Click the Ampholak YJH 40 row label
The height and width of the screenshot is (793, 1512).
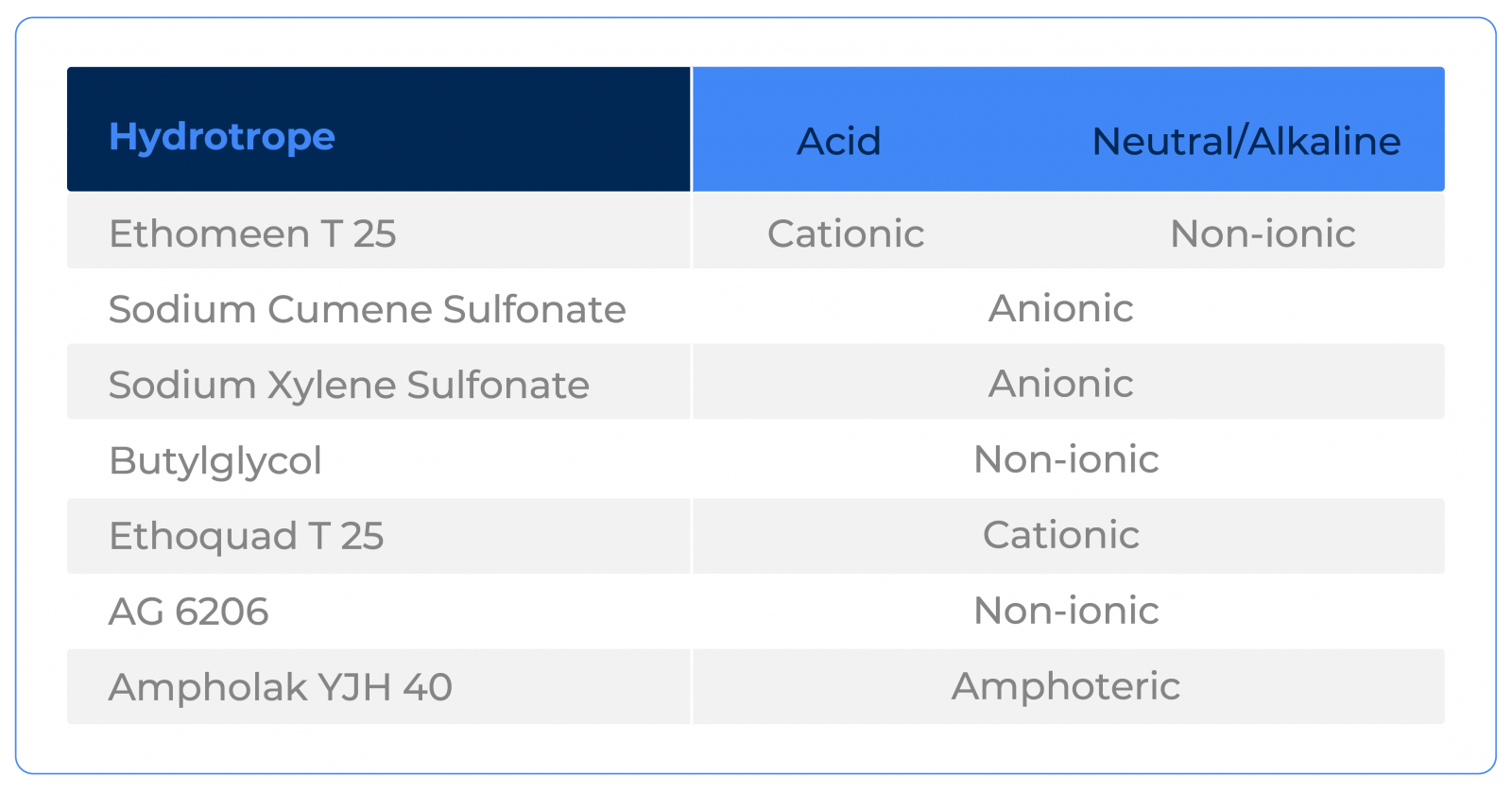281,687
